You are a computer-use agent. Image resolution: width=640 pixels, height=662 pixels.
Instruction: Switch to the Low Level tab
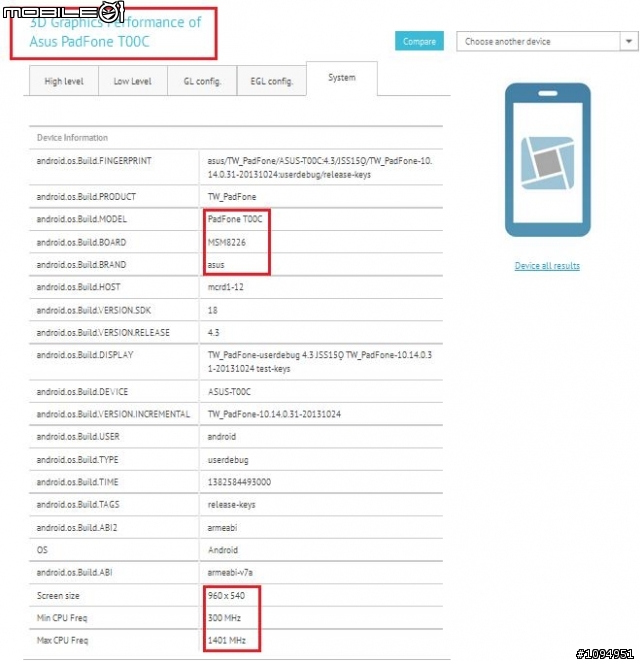(x=133, y=81)
